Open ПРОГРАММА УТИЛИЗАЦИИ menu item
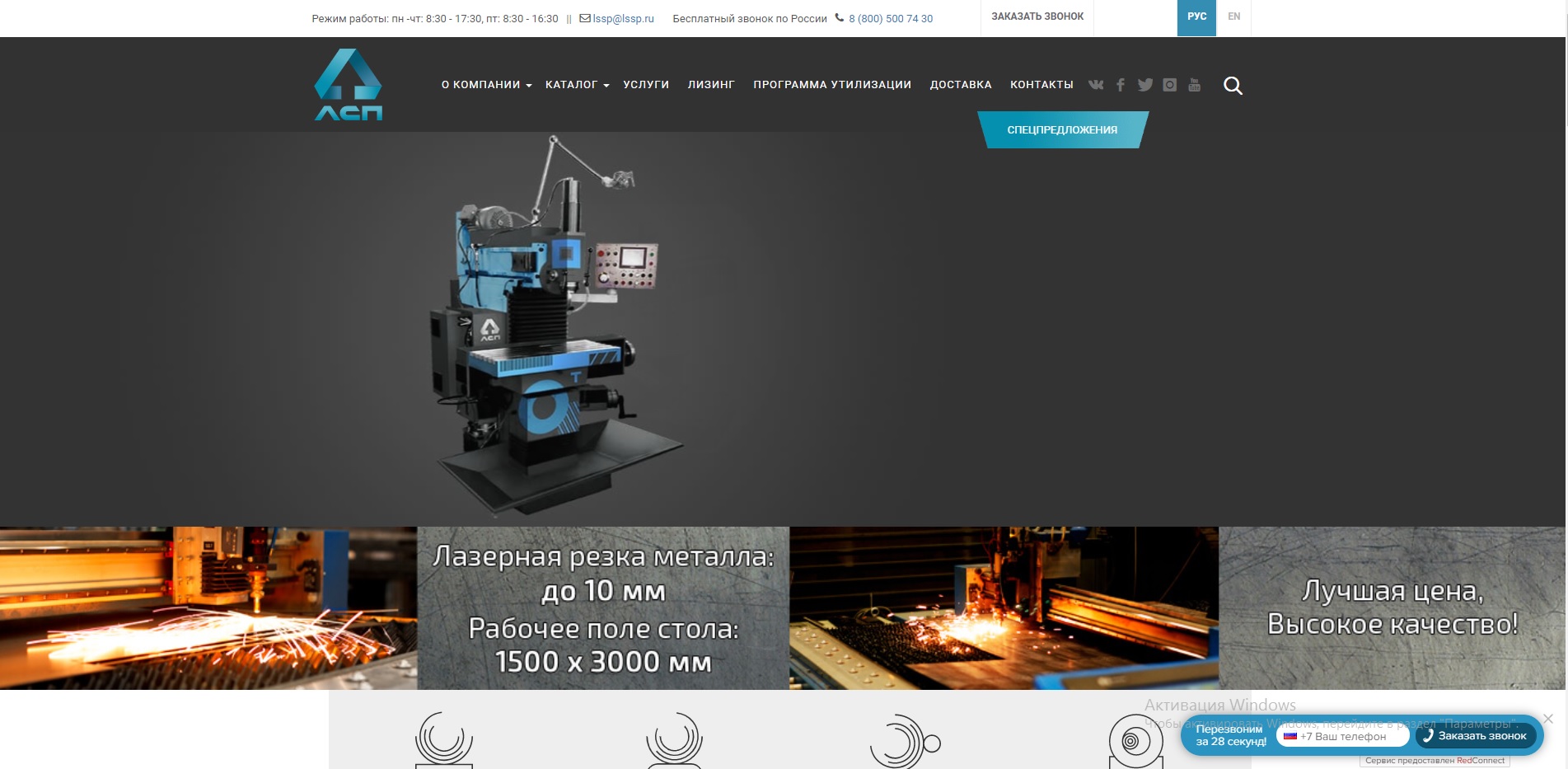 pos(832,85)
